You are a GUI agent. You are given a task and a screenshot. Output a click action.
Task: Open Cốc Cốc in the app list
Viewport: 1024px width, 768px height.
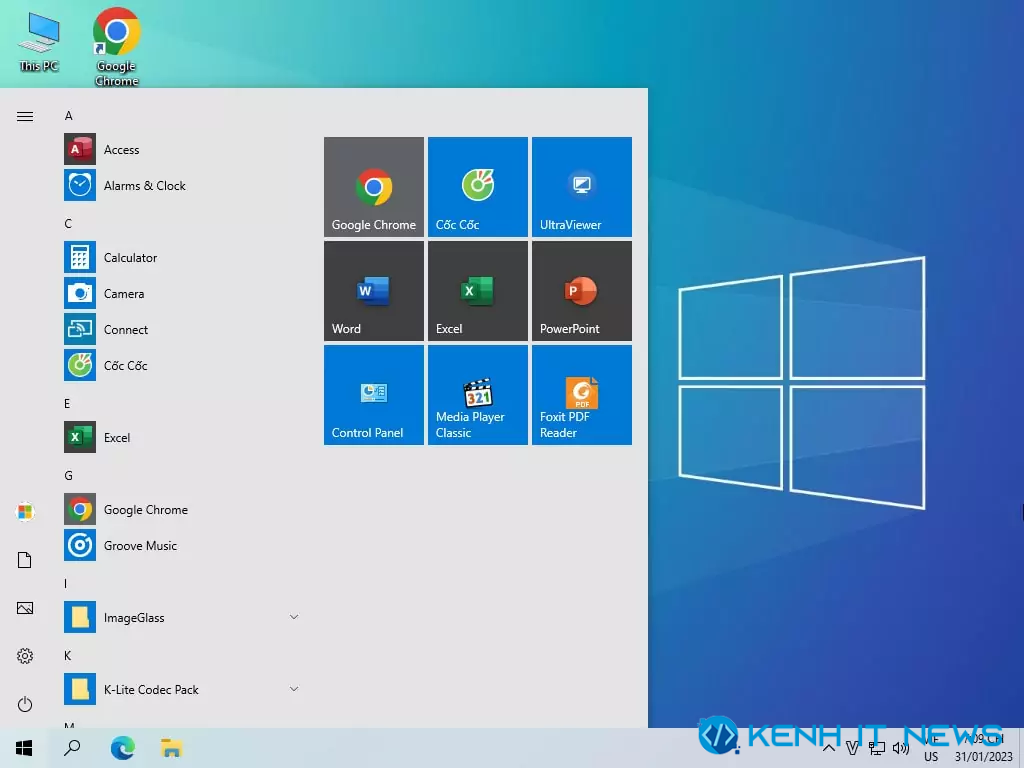(182, 365)
